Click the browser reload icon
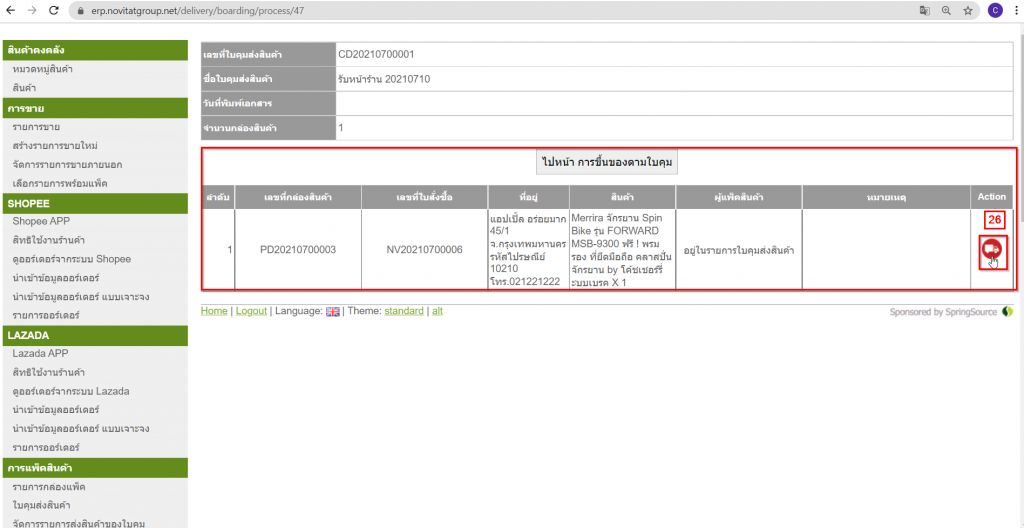1024x528 pixels. 54,10
